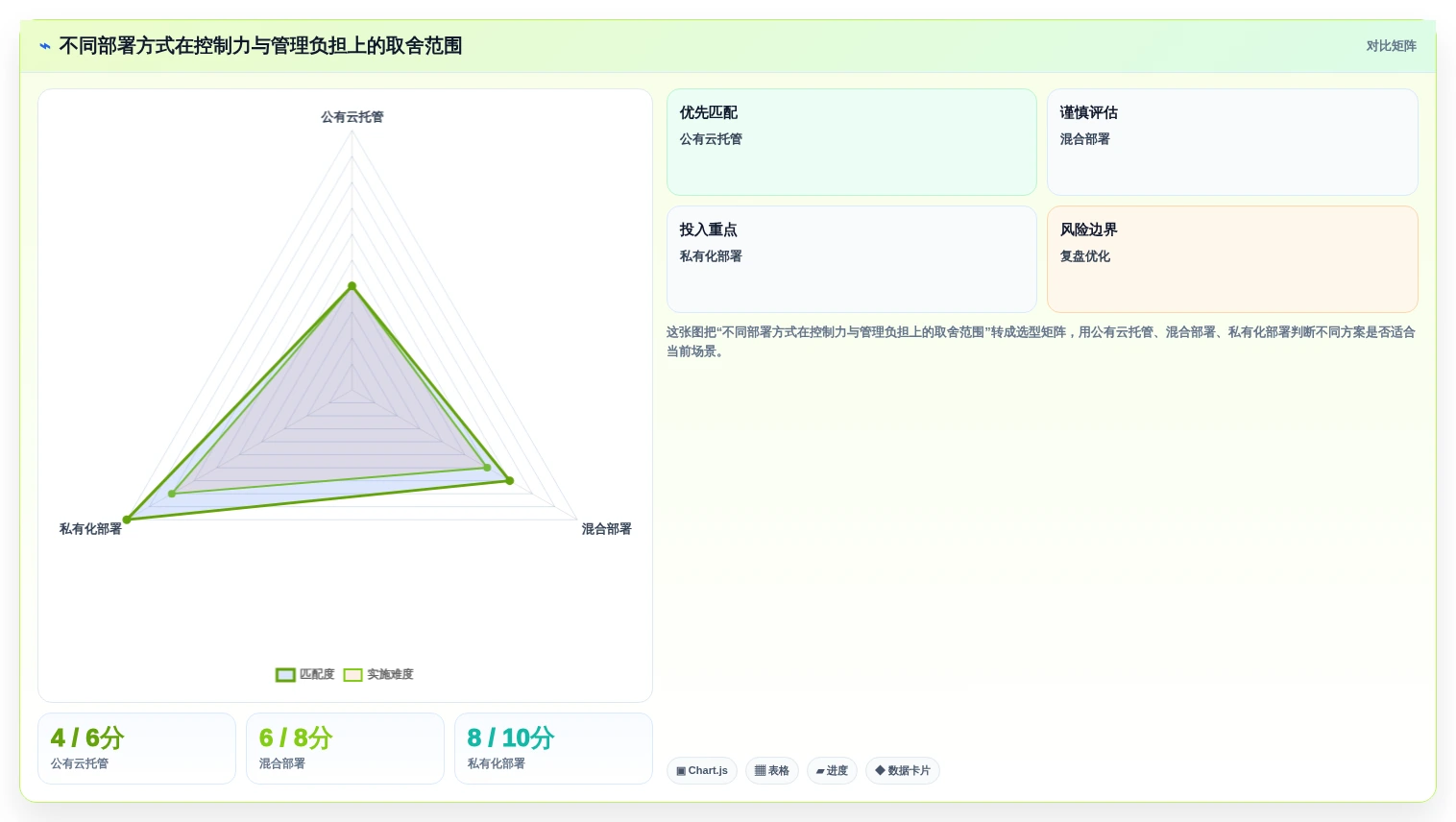1456x822 pixels.
Task: Click the 实施难度 legend label
Action: (x=390, y=675)
